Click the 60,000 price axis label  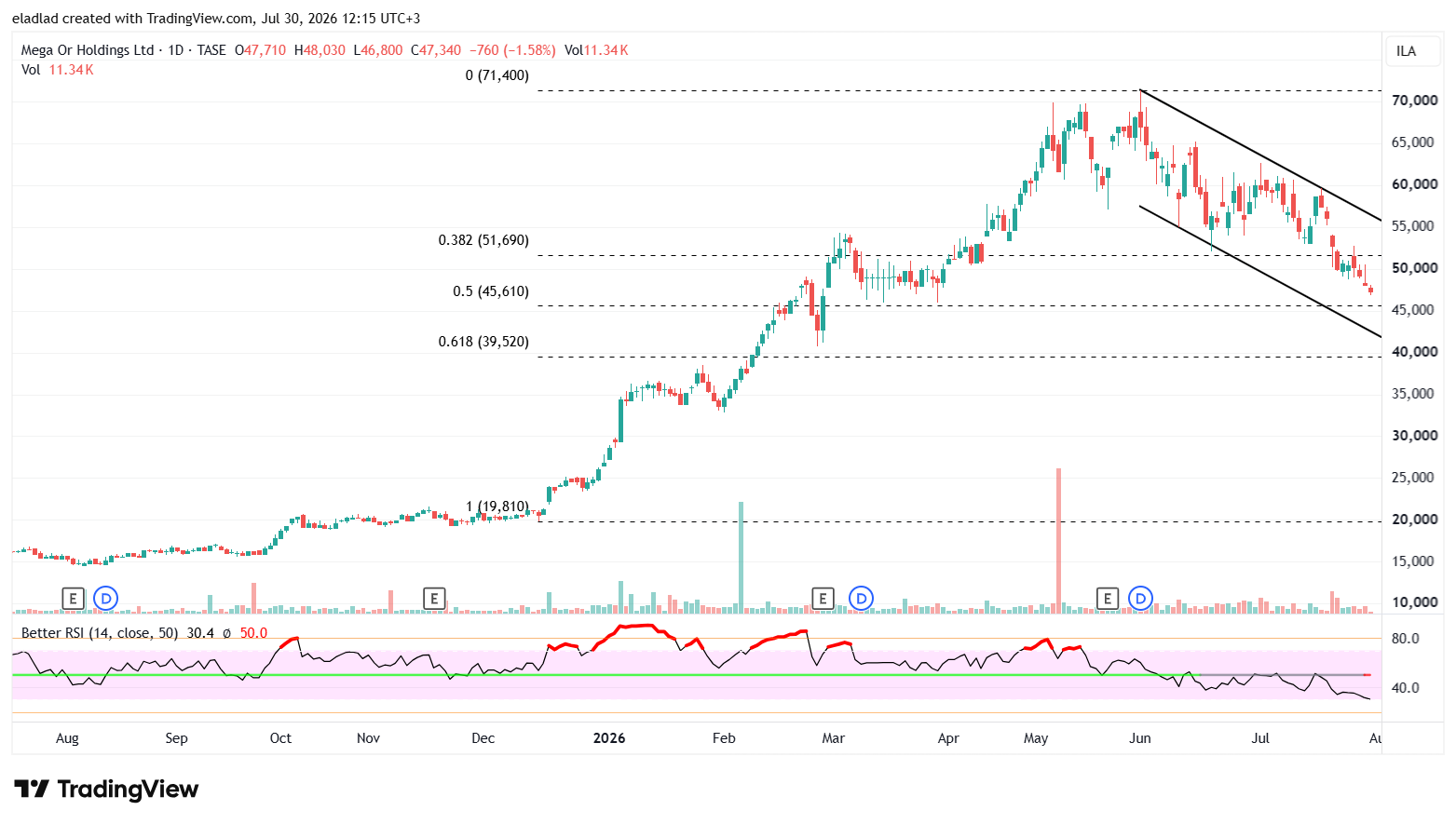coord(1415,184)
